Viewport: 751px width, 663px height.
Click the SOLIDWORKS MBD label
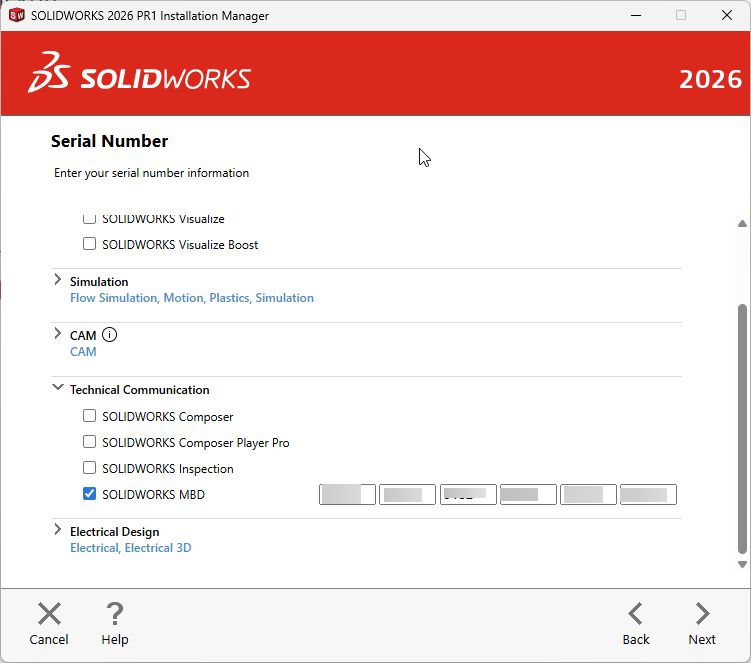(x=153, y=494)
